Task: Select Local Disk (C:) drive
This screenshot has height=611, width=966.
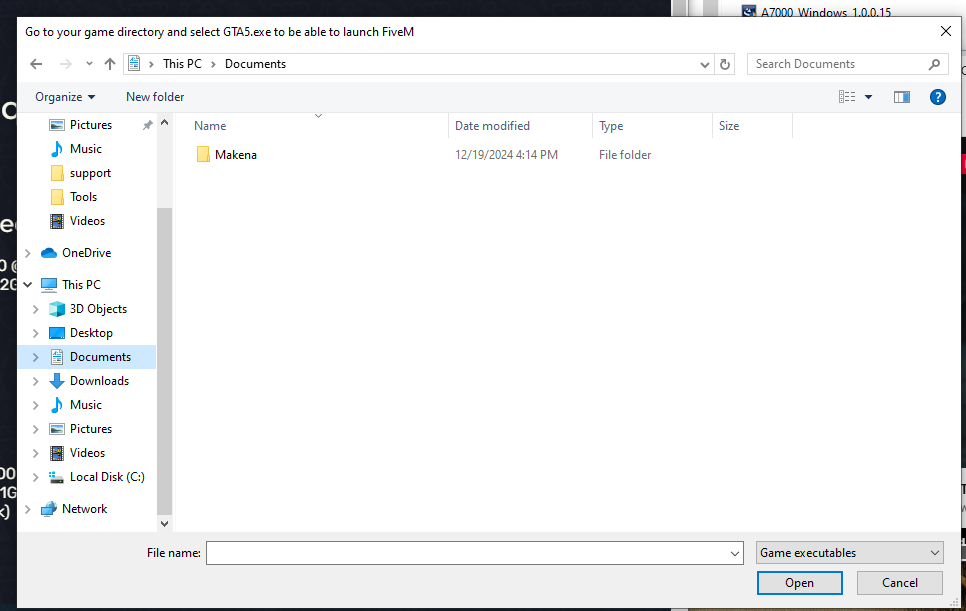Action: click(x=107, y=477)
